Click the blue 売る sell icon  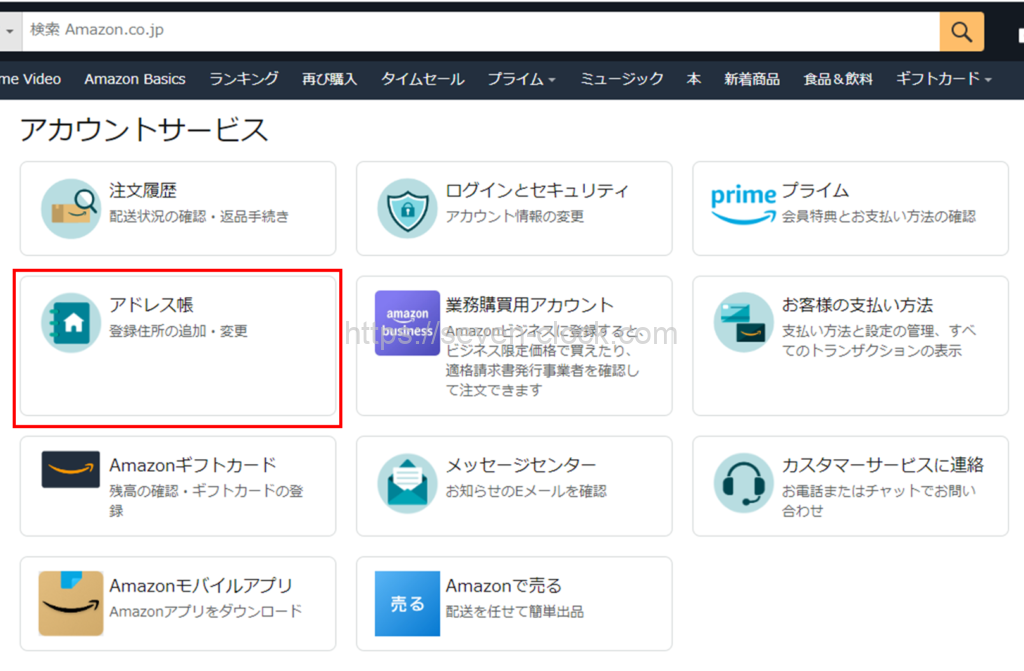click(408, 604)
